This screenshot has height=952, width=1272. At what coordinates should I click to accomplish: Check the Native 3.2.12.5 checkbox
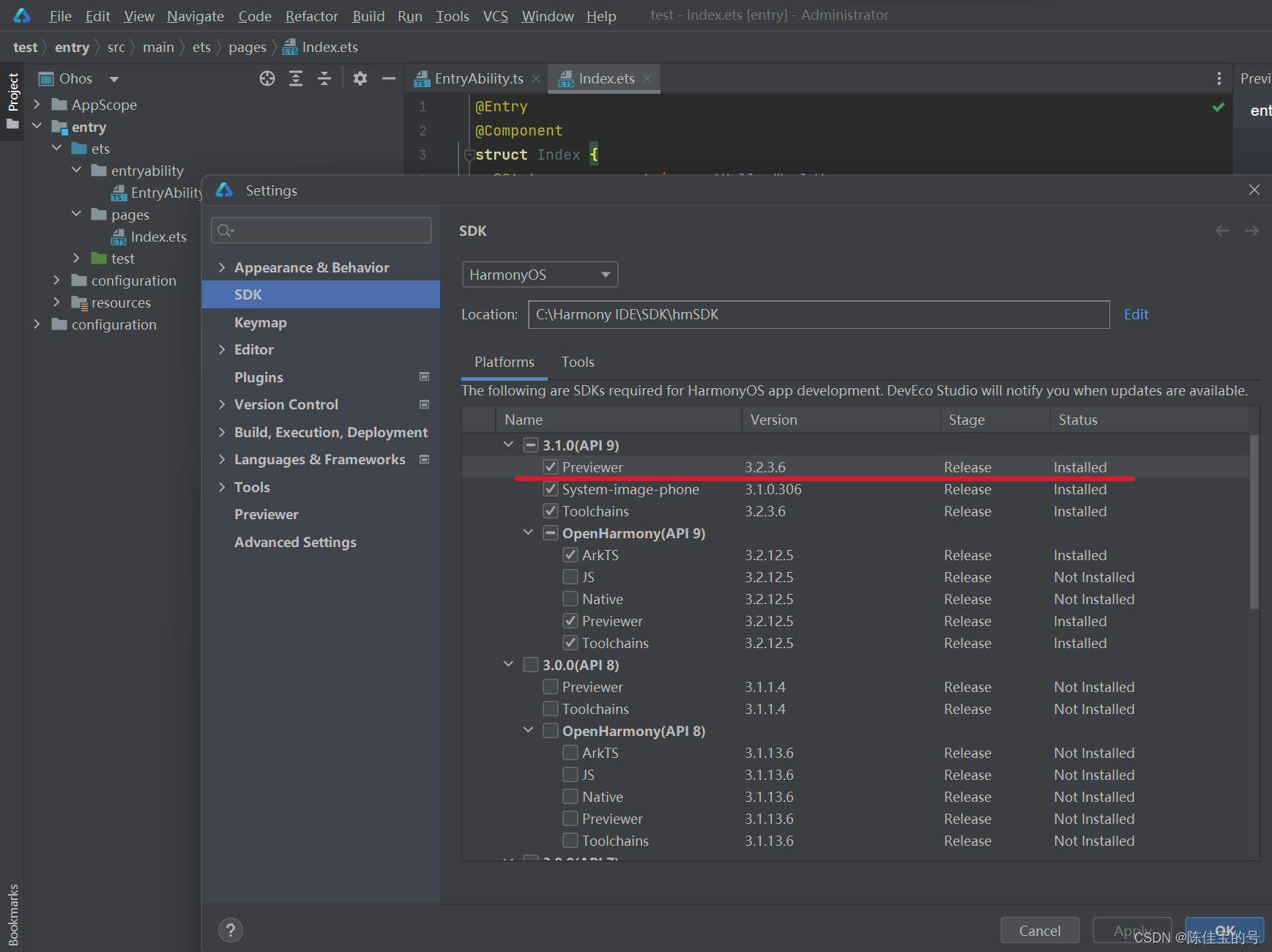pyautogui.click(x=570, y=598)
